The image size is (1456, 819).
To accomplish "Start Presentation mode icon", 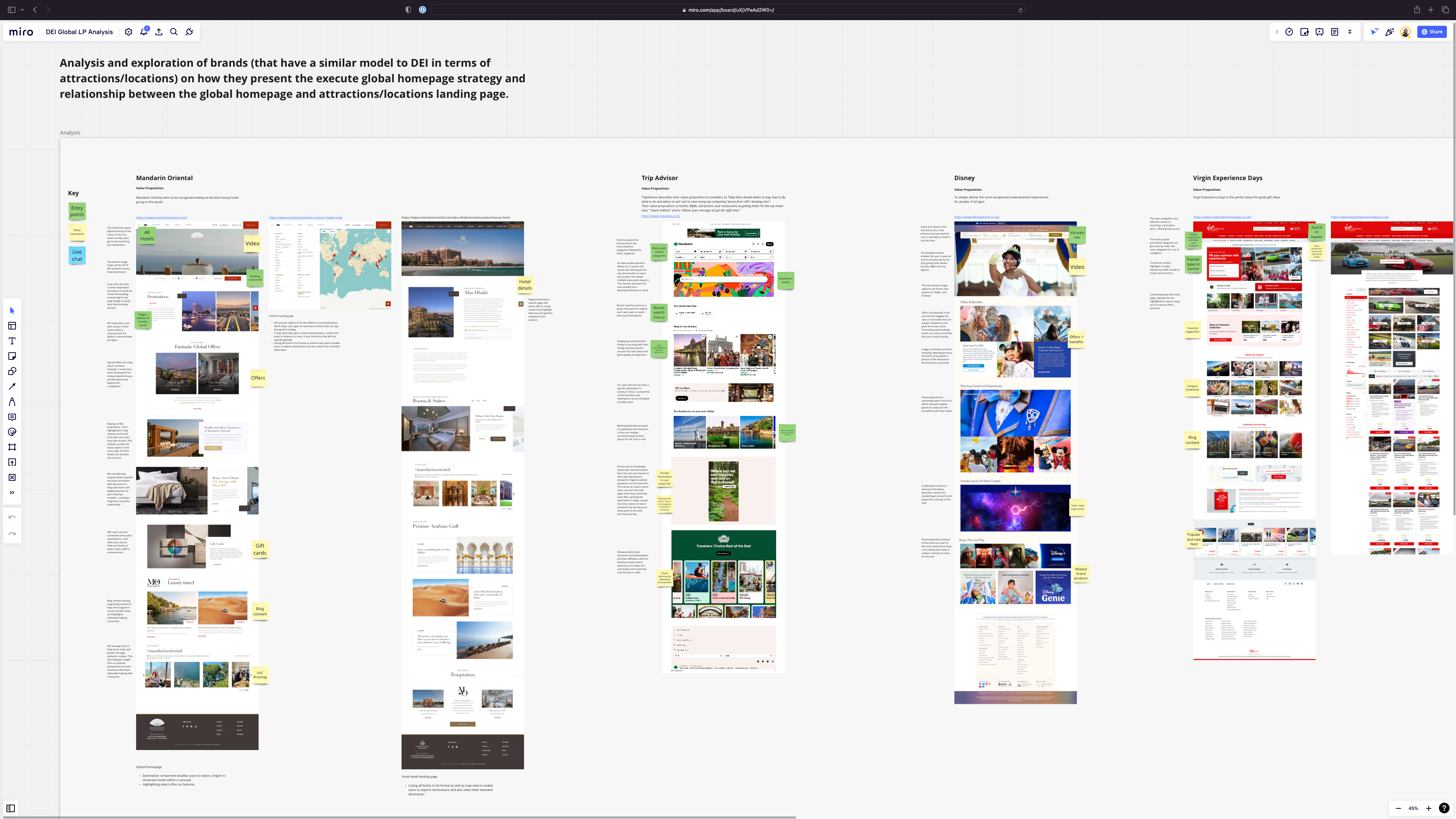I will coord(1319,32).
